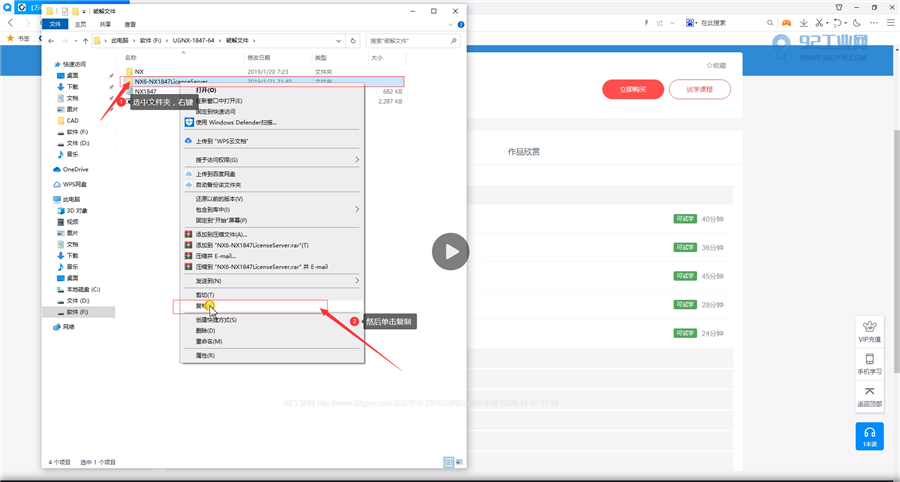Open the 共享 ribbon tab

coord(105,25)
